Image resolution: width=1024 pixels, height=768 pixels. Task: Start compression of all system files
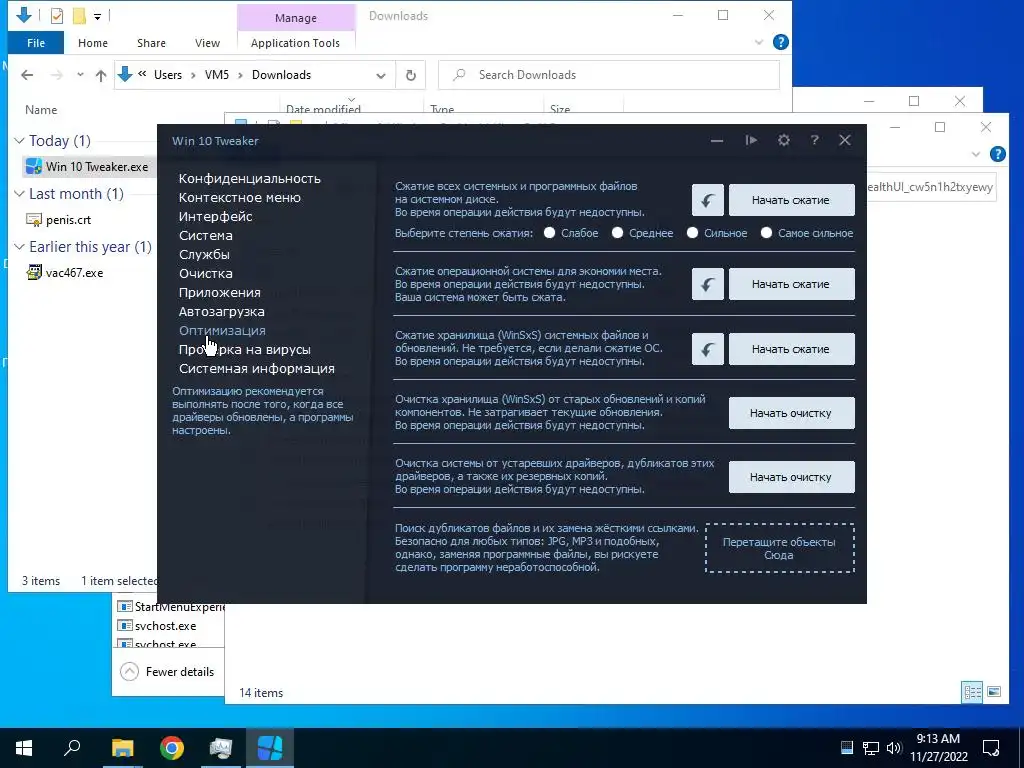click(x=792, y=200)
